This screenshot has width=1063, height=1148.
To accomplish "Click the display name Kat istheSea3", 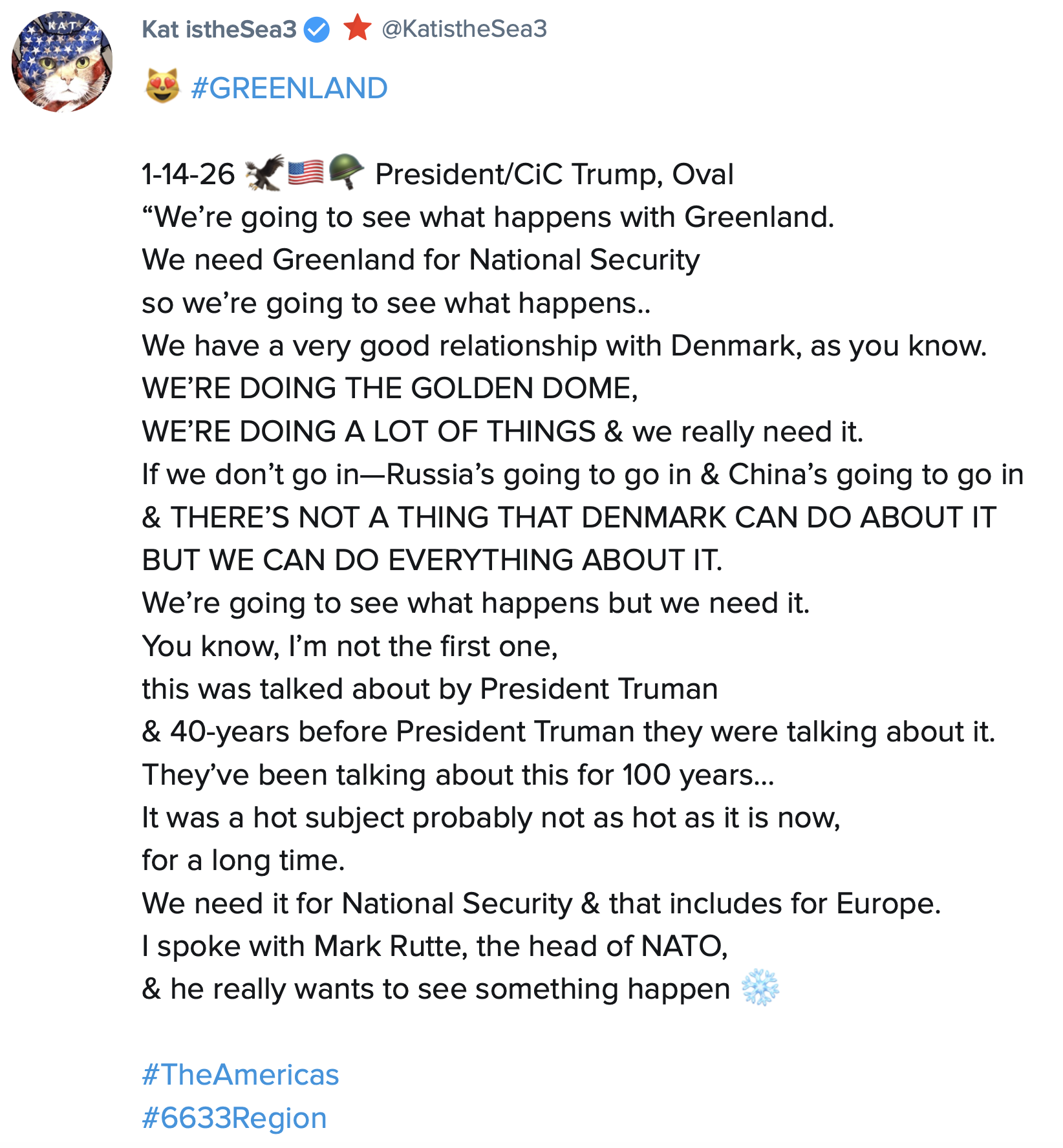I will [219, 29].
